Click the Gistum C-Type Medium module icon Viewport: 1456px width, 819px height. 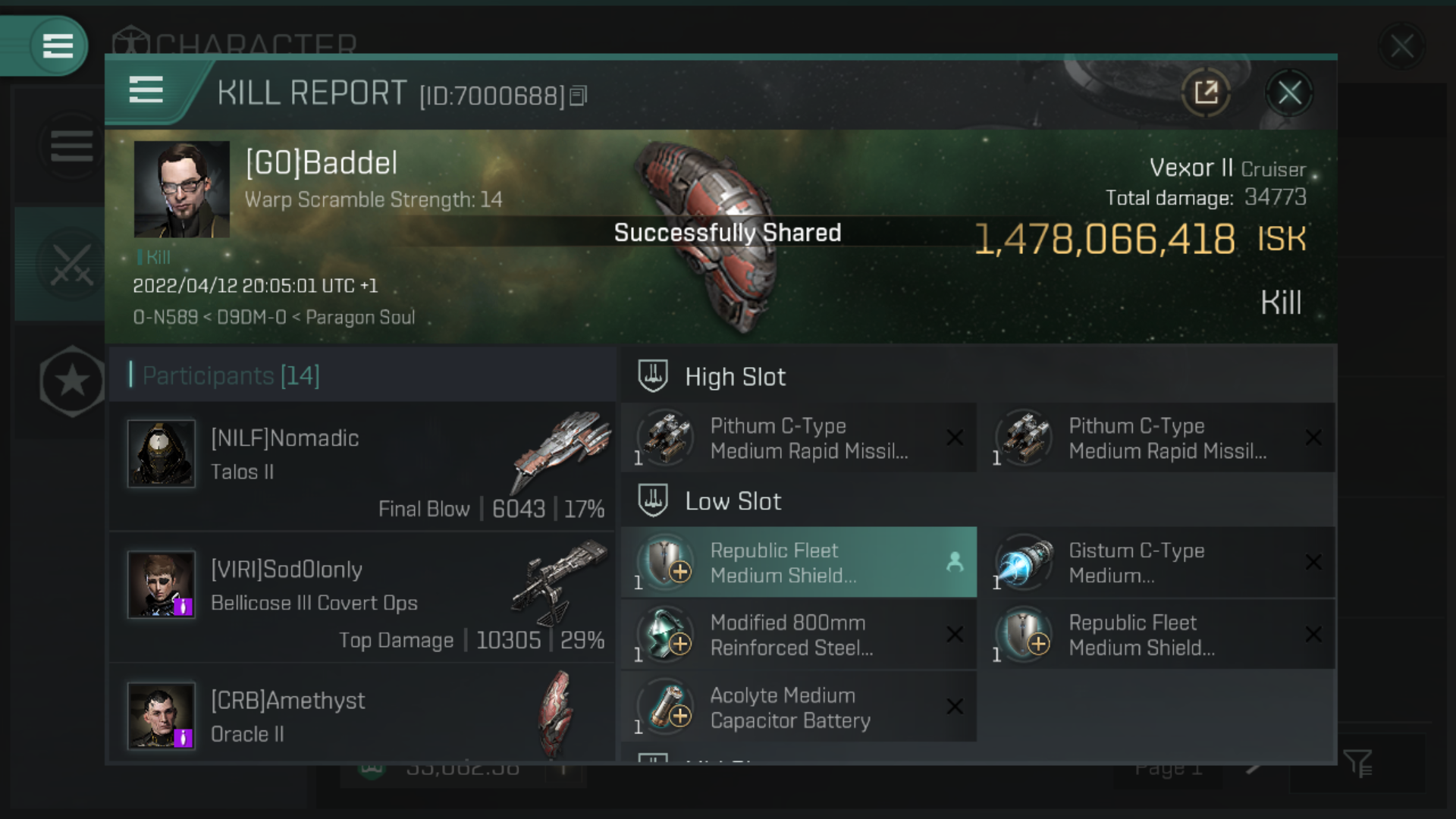[1025, 562]
